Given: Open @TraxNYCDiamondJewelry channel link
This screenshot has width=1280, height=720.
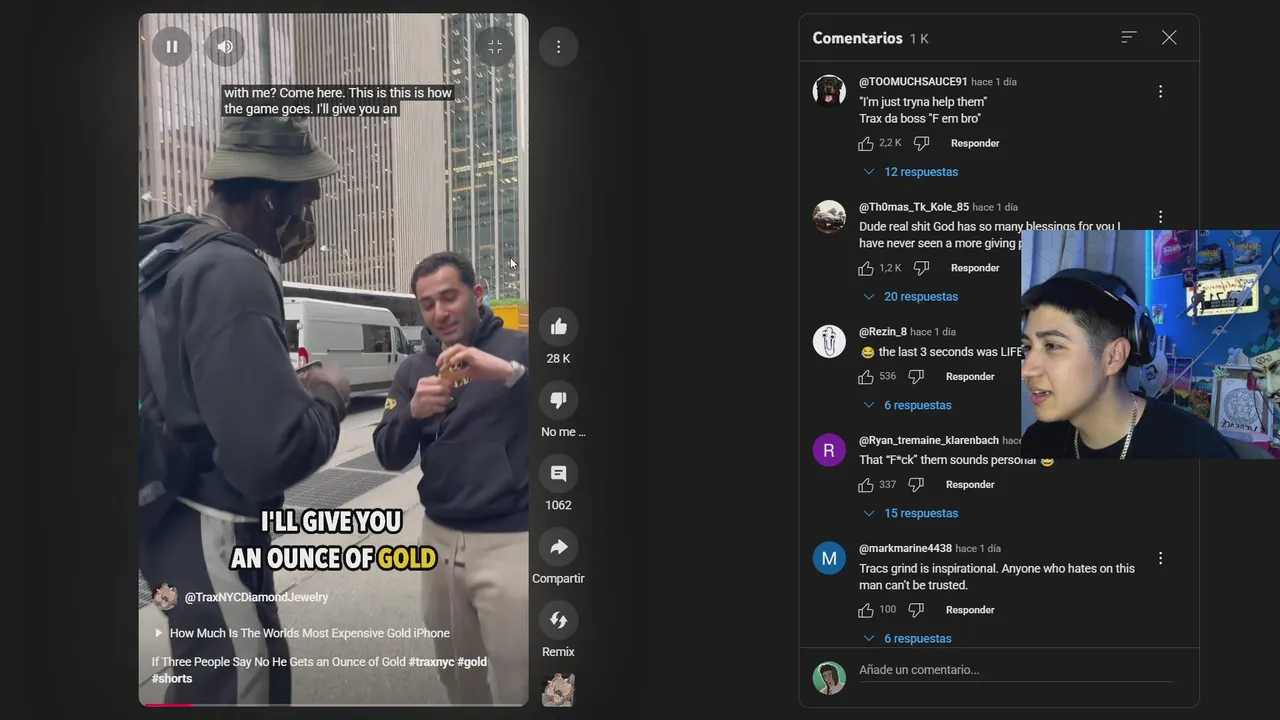Looking at the screenshot, I should pyautogui.click(x=256, y=597).
